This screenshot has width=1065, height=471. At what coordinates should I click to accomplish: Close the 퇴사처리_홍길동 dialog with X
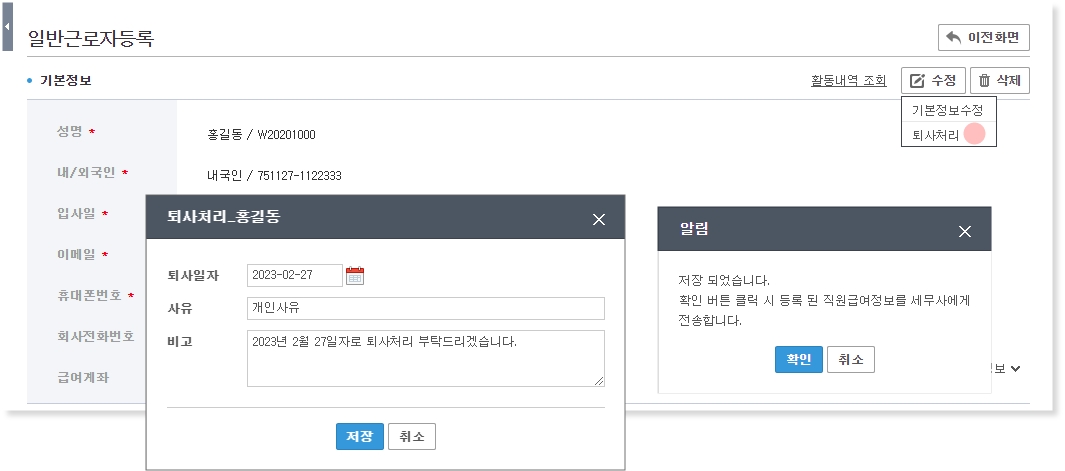click(599, 219)
